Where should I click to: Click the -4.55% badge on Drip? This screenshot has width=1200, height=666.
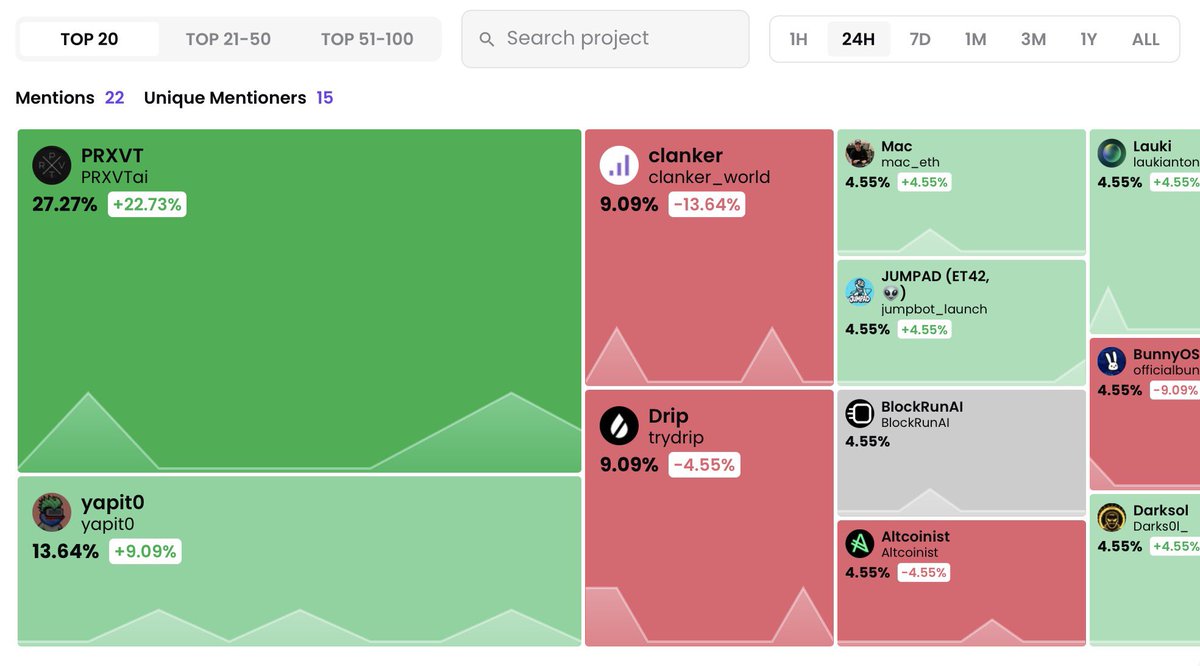[x=703, y=464]
